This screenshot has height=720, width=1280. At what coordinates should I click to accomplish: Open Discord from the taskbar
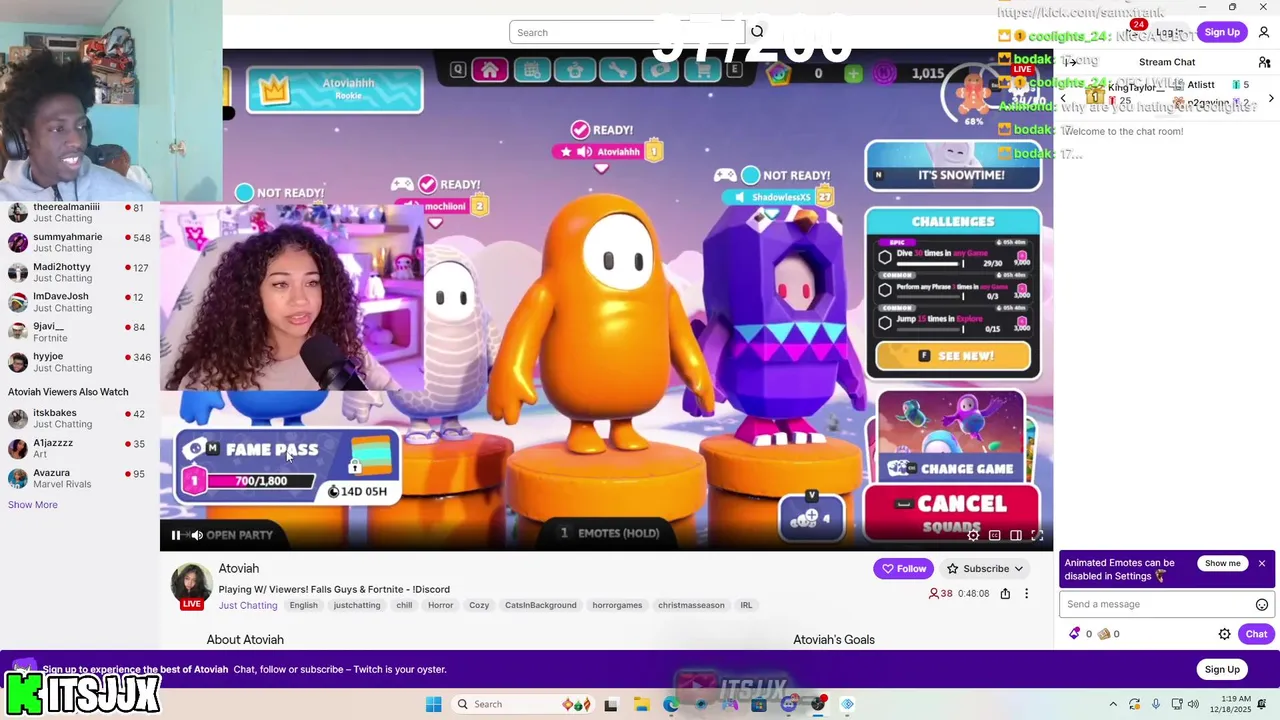[789, 704]
